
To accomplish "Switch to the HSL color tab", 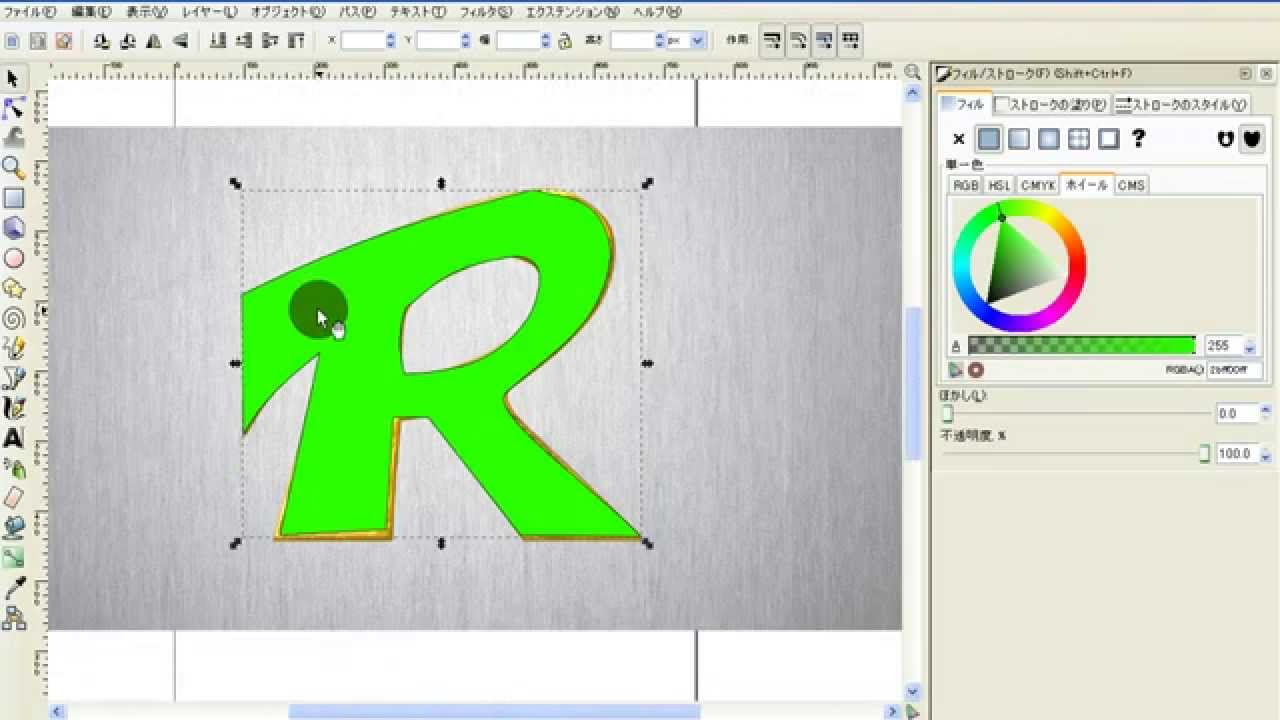I will [x=999, y=185].
